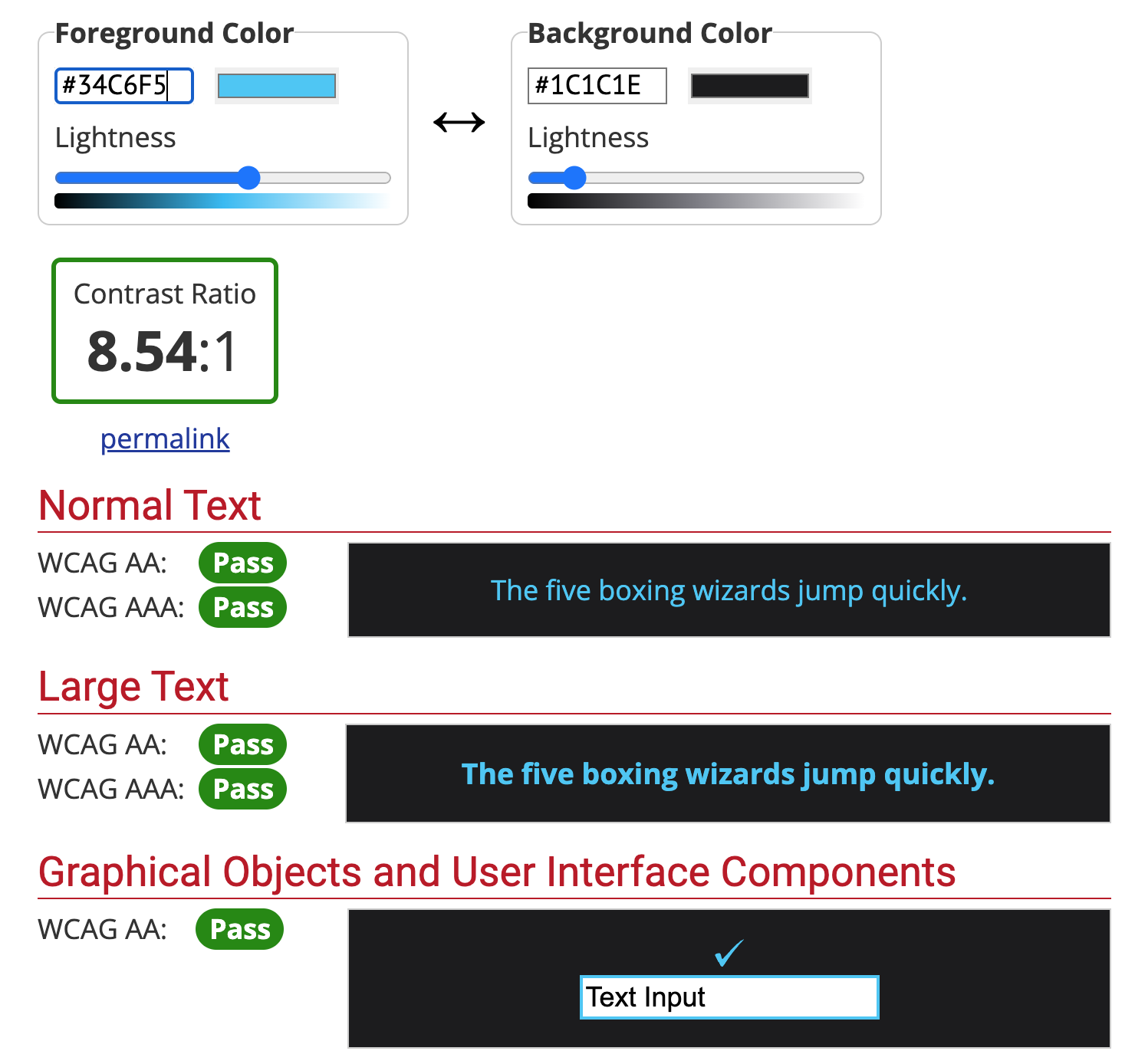Click the foreground lightness slider handle
Viewport: 1135px width, 1064px height.
pyautogui.click(x=248, y=178)
